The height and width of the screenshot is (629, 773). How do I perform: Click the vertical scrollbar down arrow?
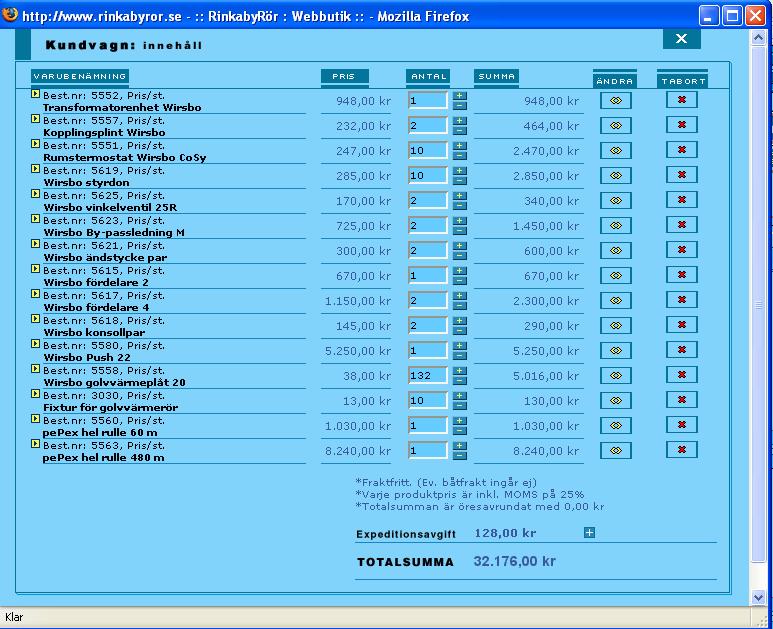[x=758, y=597]
